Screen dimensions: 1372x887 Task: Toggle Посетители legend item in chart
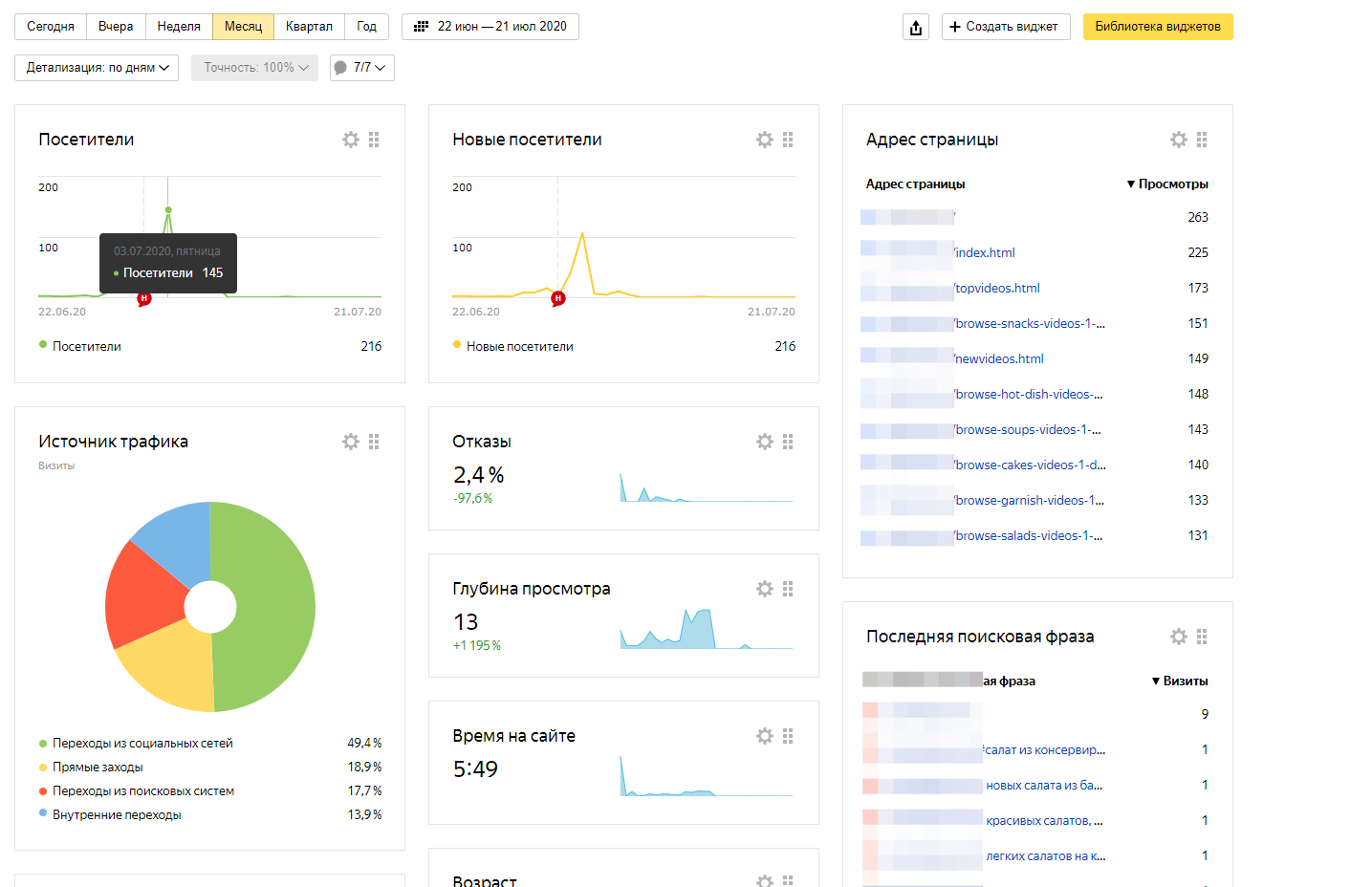[86, 346]
